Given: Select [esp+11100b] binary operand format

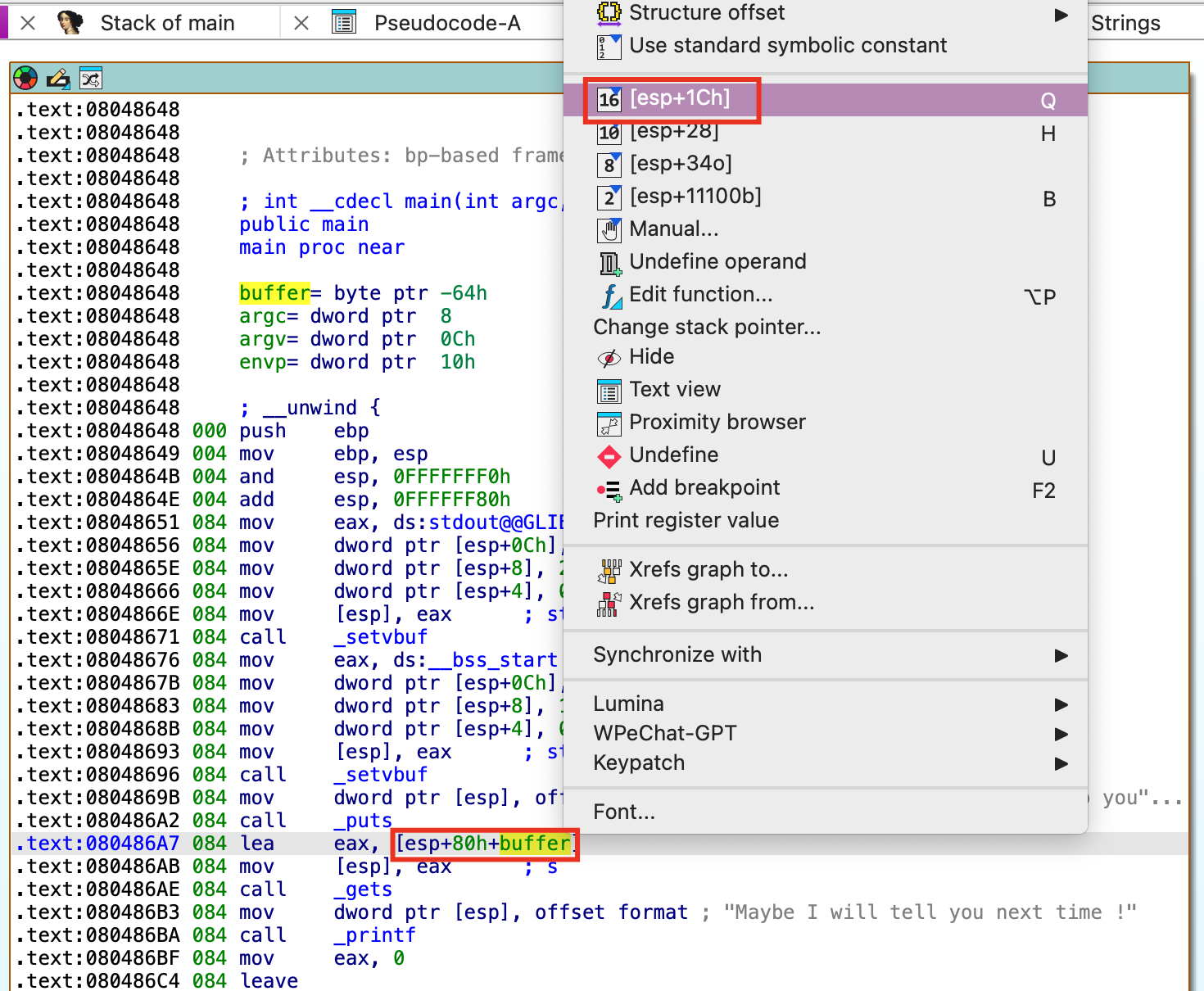Looking at the screenshot, I should (826, 197).
